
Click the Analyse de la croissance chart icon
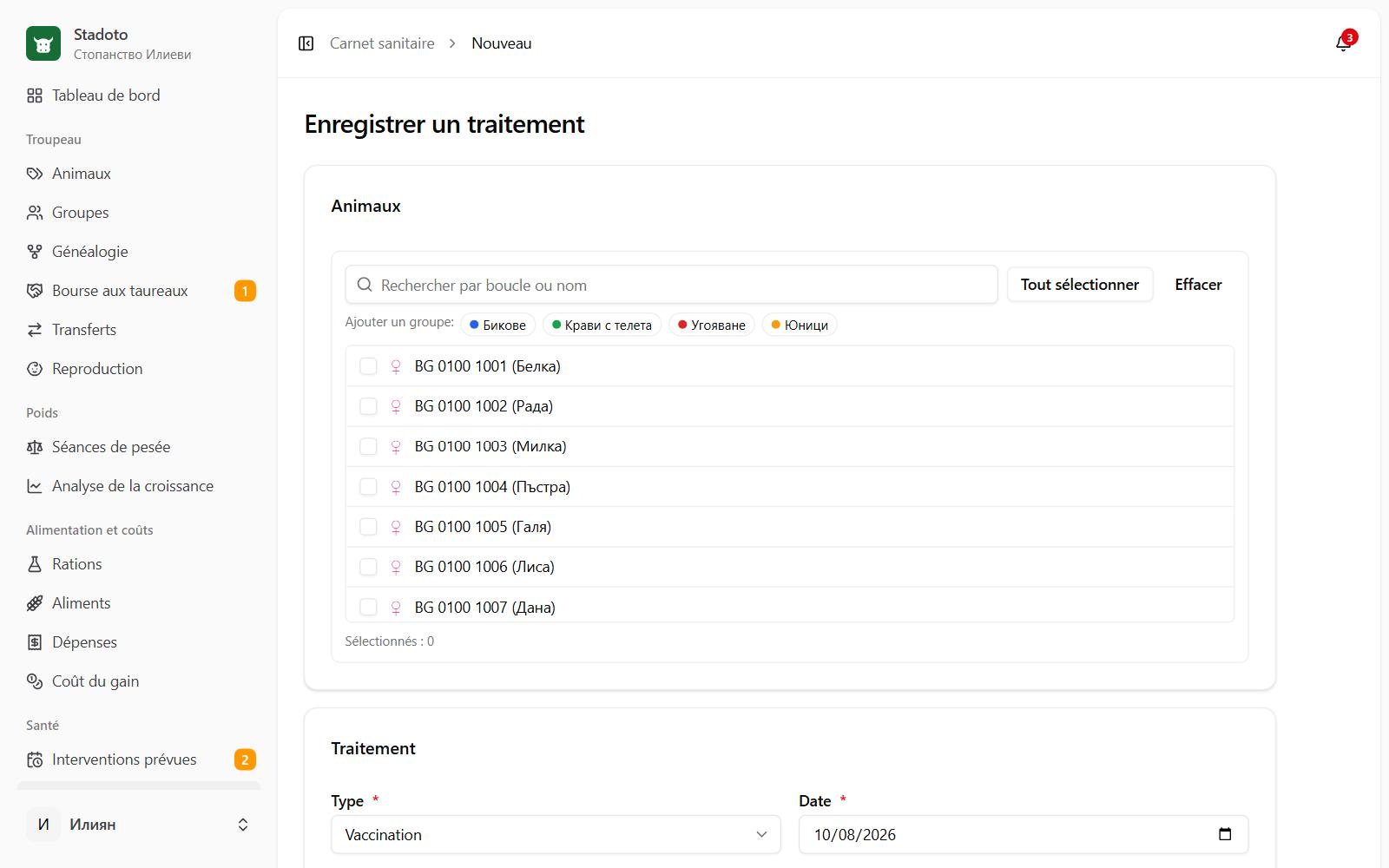(x=35, y=486)
